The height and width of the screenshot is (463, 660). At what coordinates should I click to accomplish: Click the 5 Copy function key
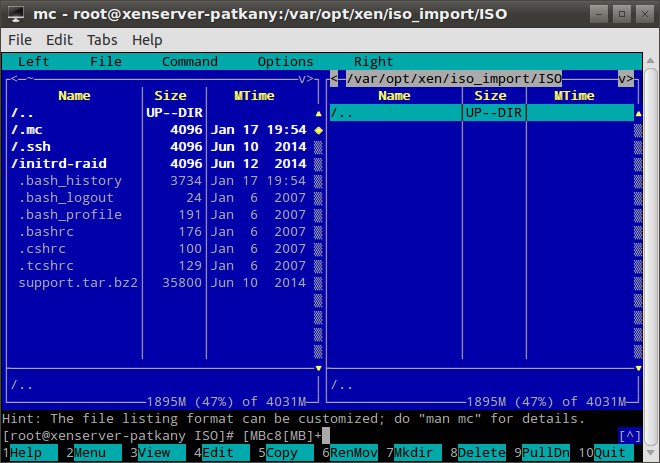(x=286, y=453)
